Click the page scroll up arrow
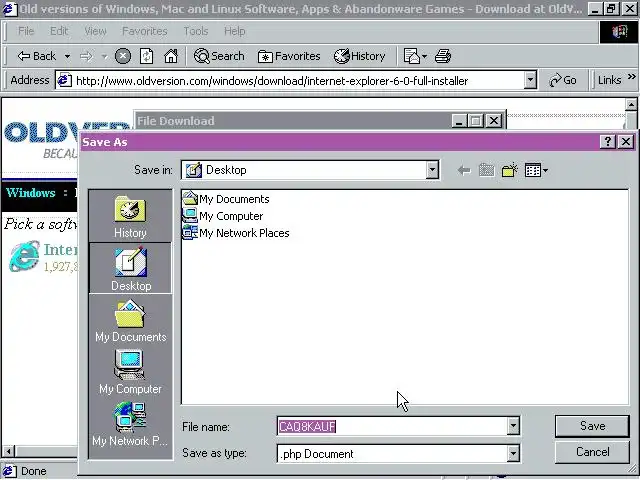The width and height of the screenshot is (640, 480). [631, 105]
